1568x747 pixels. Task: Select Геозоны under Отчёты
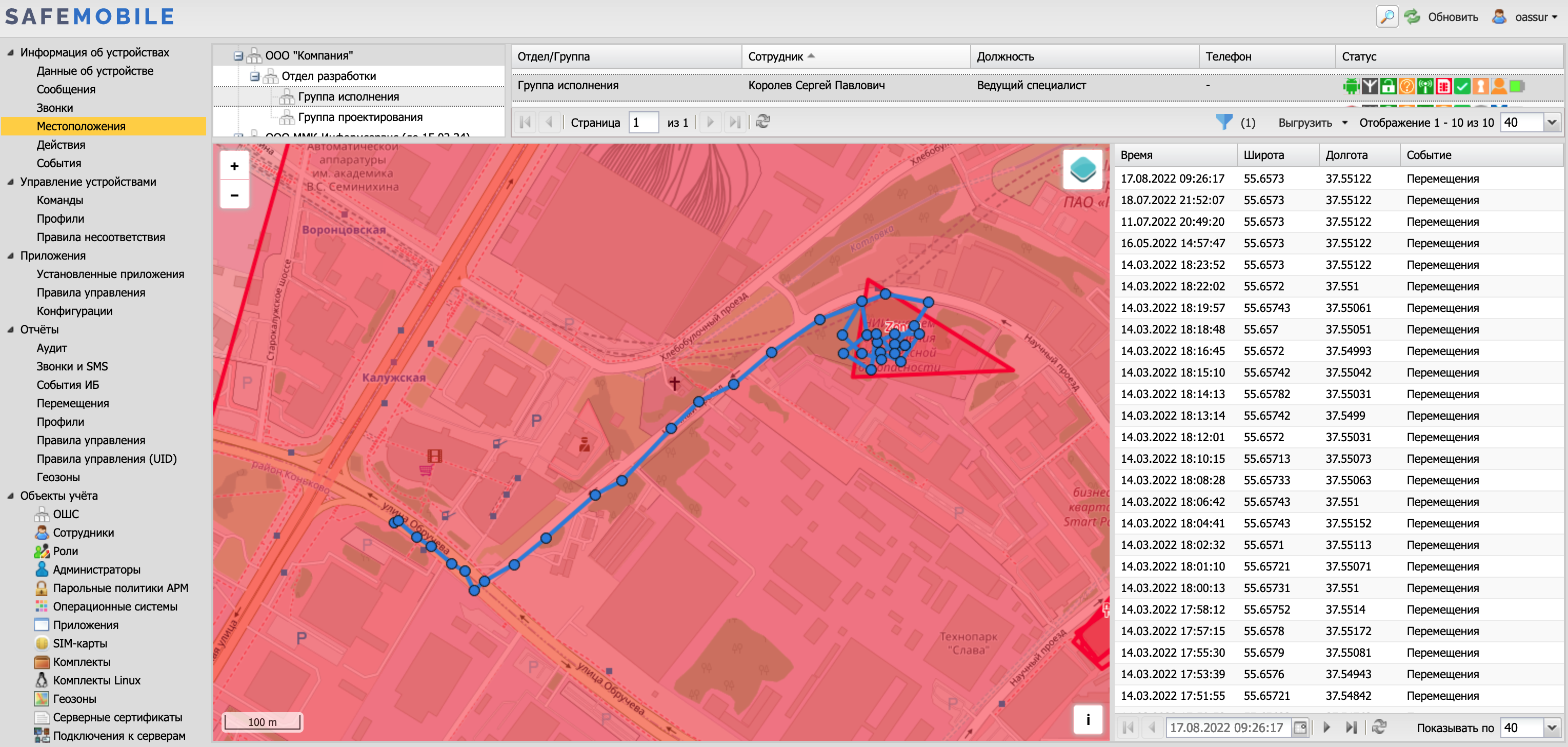pos(58,477)
